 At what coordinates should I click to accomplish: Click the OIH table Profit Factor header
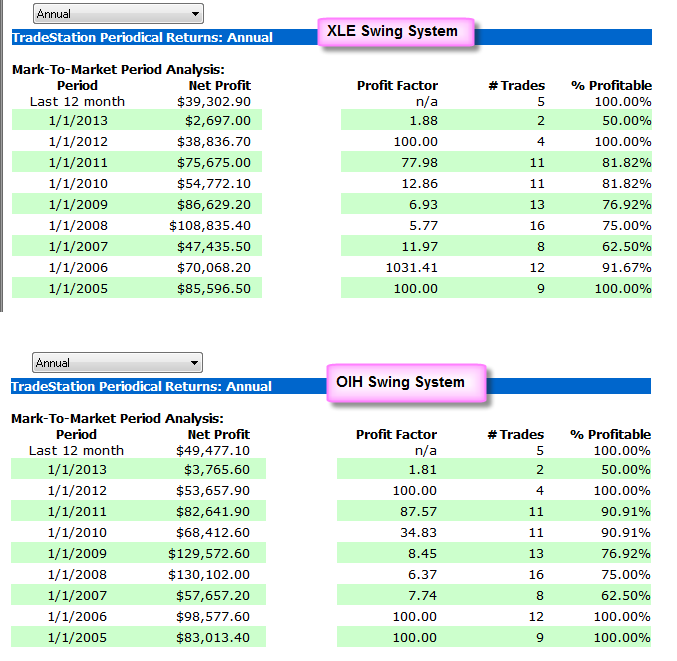point(397,434)
